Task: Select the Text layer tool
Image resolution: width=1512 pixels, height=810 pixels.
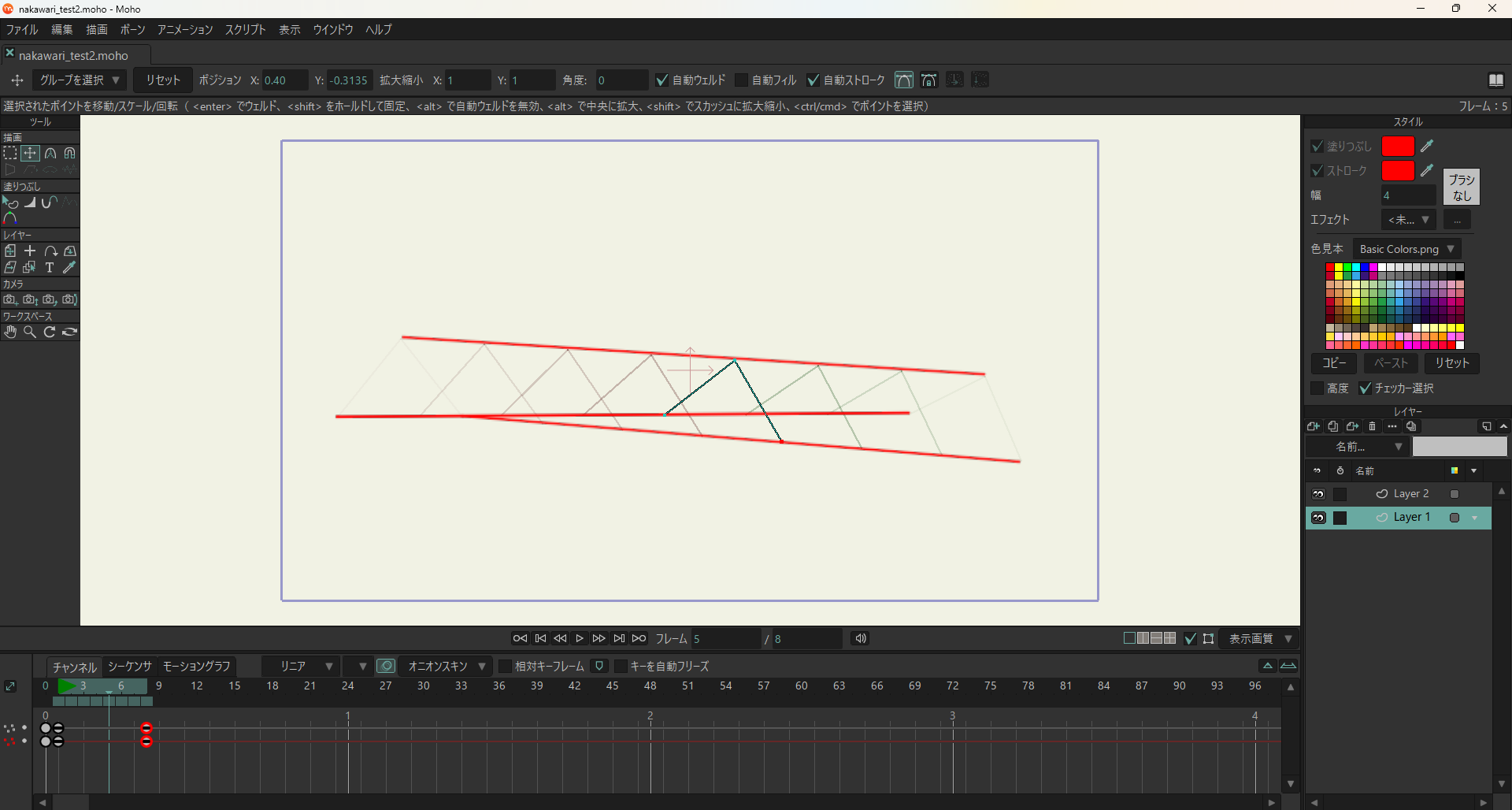Action: coord(50,268)
